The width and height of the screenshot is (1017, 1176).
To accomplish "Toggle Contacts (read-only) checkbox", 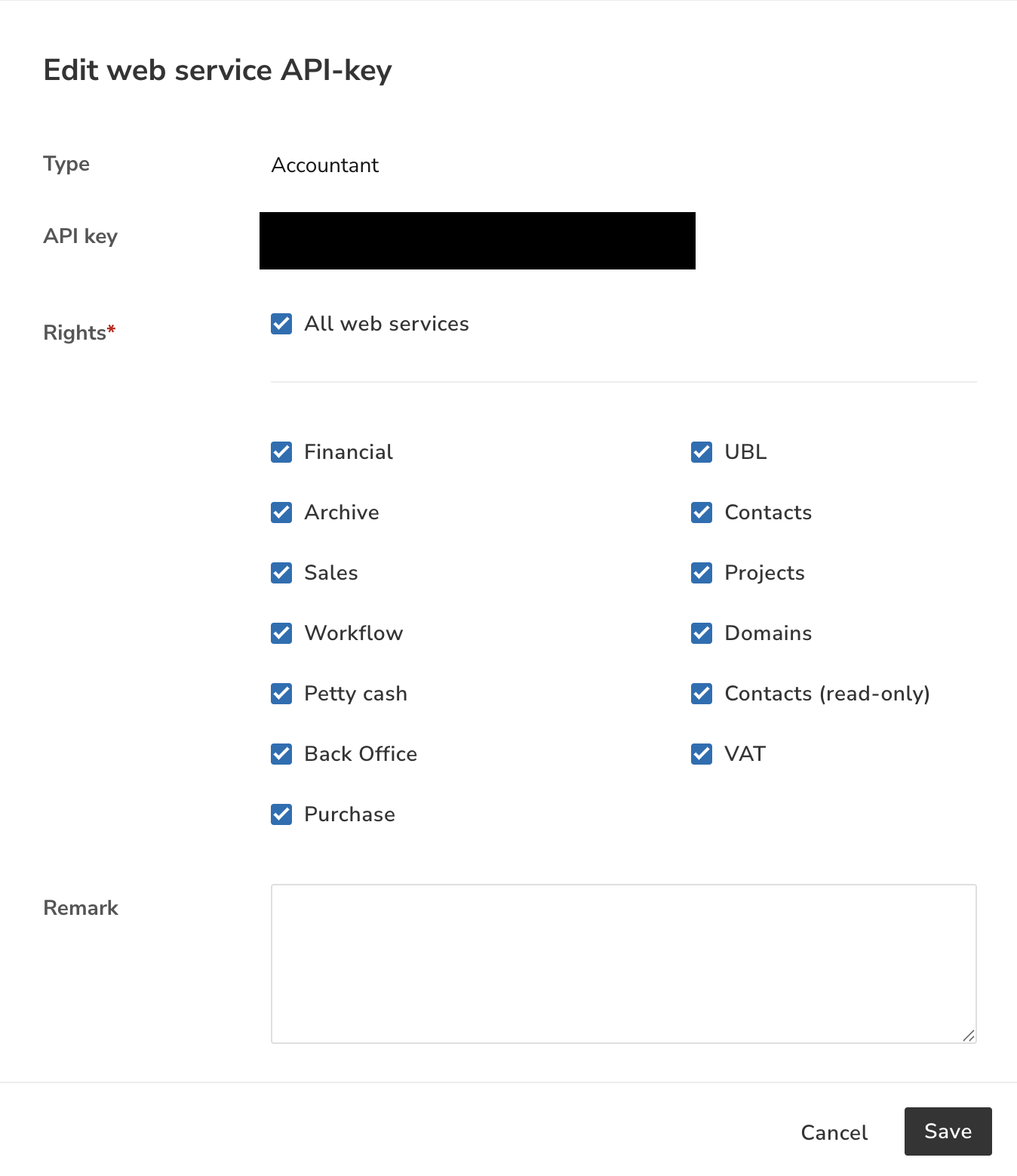I will (x=702, y=694).
